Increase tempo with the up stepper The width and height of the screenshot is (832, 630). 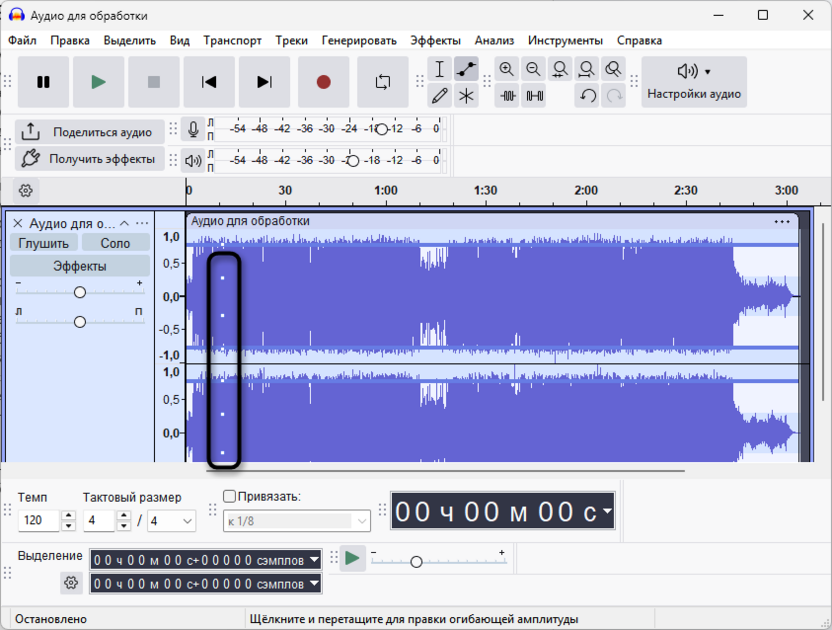68,515
